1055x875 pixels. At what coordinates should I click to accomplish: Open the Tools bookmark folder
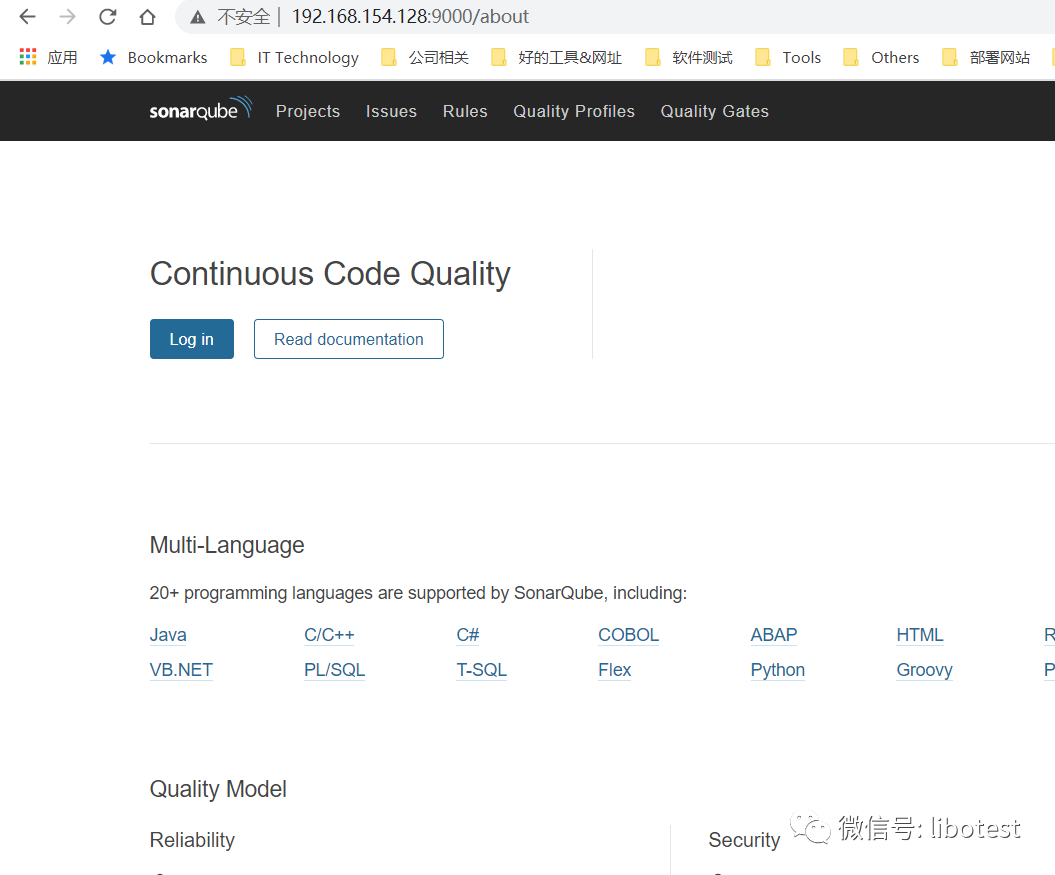point(788,58)
